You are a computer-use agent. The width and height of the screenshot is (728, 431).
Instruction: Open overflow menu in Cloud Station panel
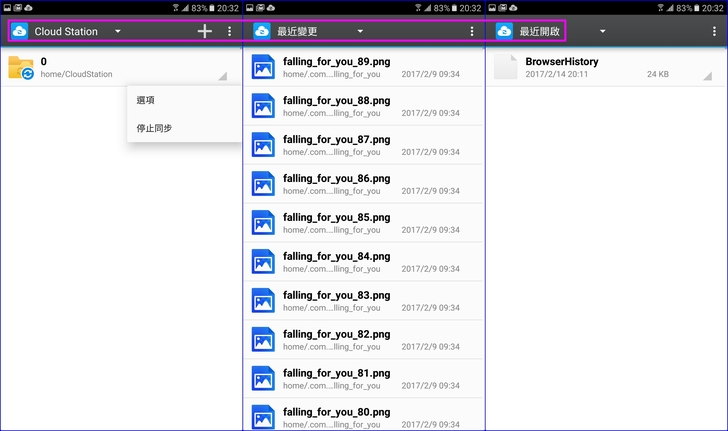pyautogui.click(x=229, y=31)
